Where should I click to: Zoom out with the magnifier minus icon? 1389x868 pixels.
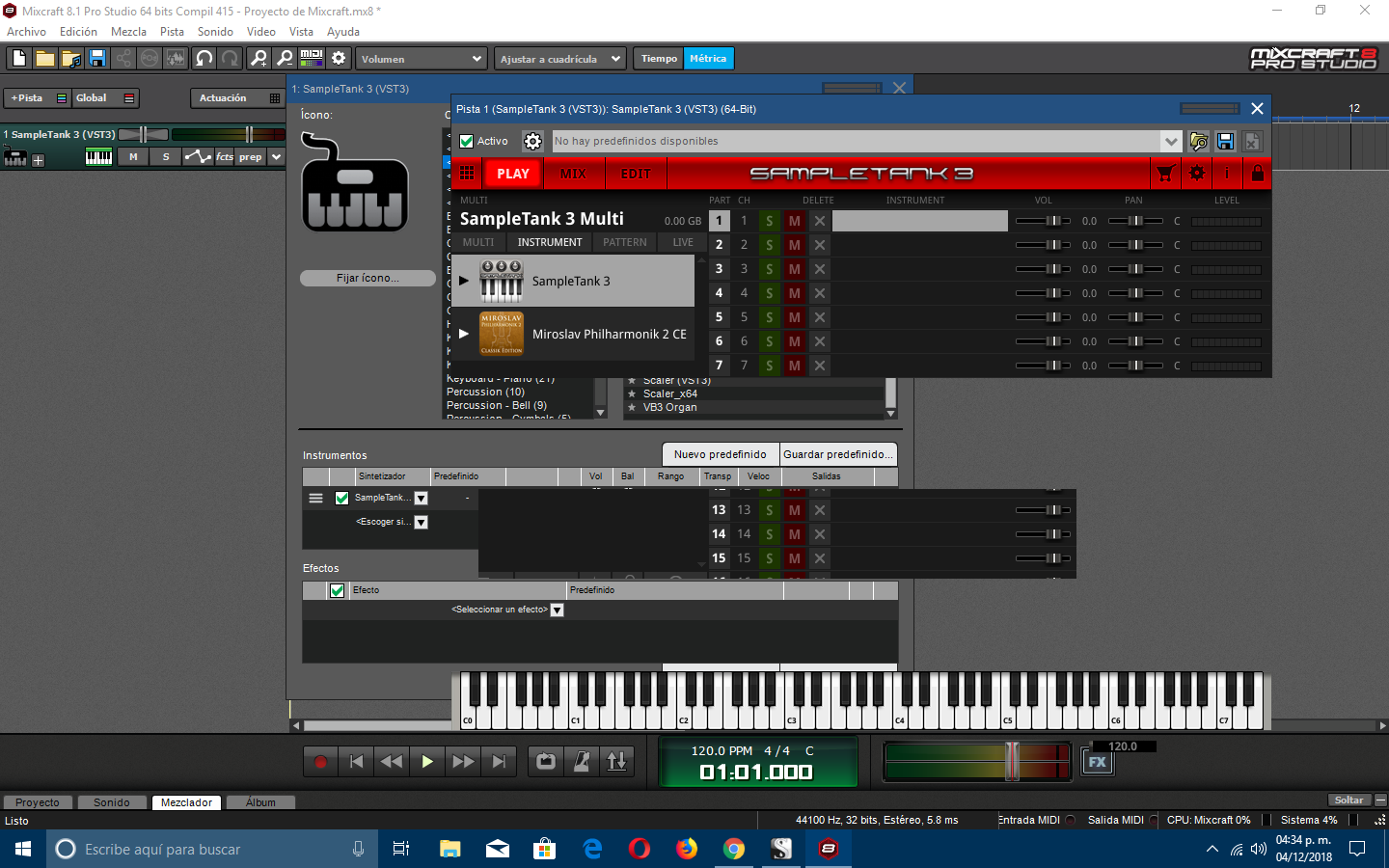(285, 59)
